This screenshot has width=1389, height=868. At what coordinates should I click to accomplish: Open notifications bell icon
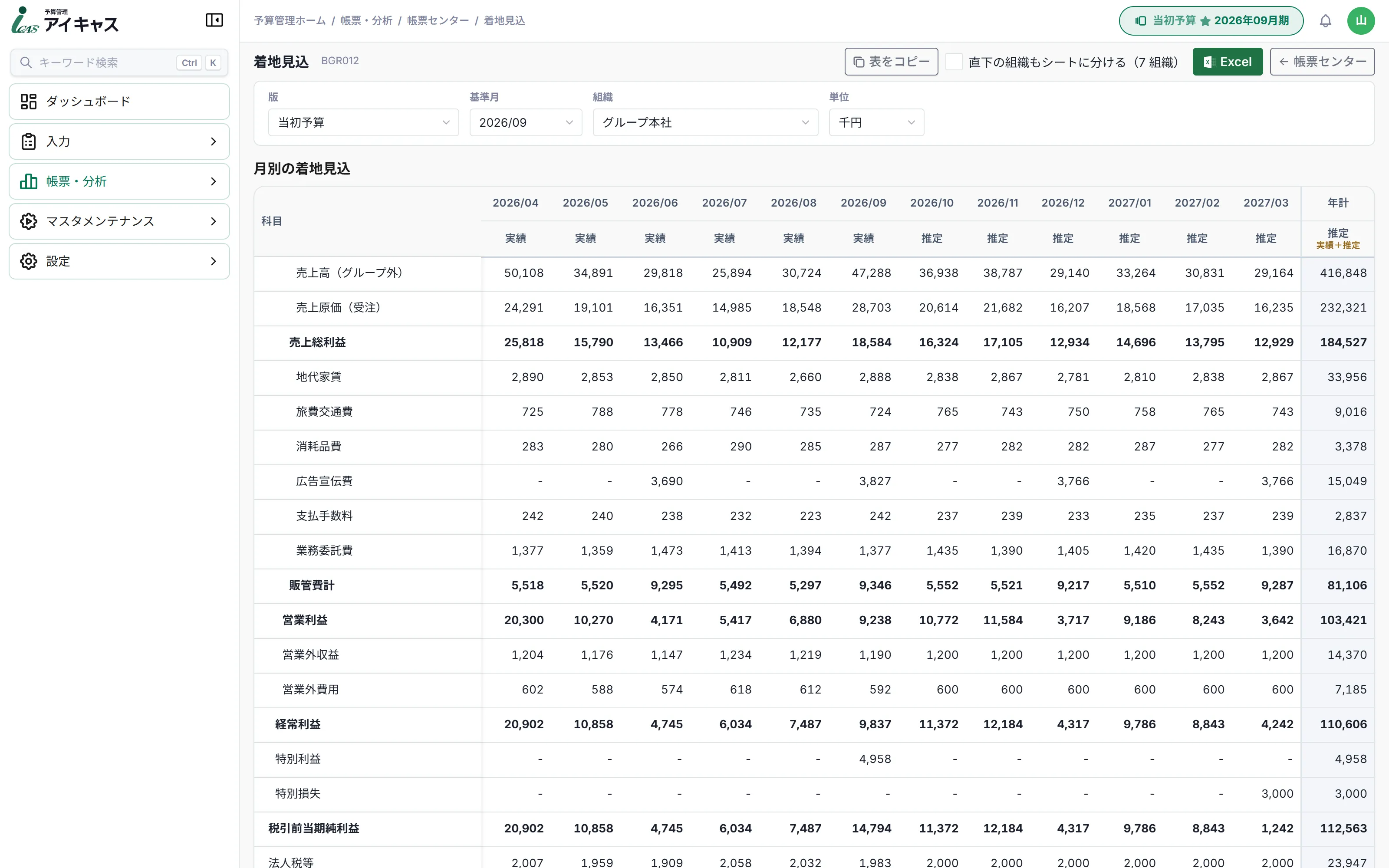coord(1325,21)
